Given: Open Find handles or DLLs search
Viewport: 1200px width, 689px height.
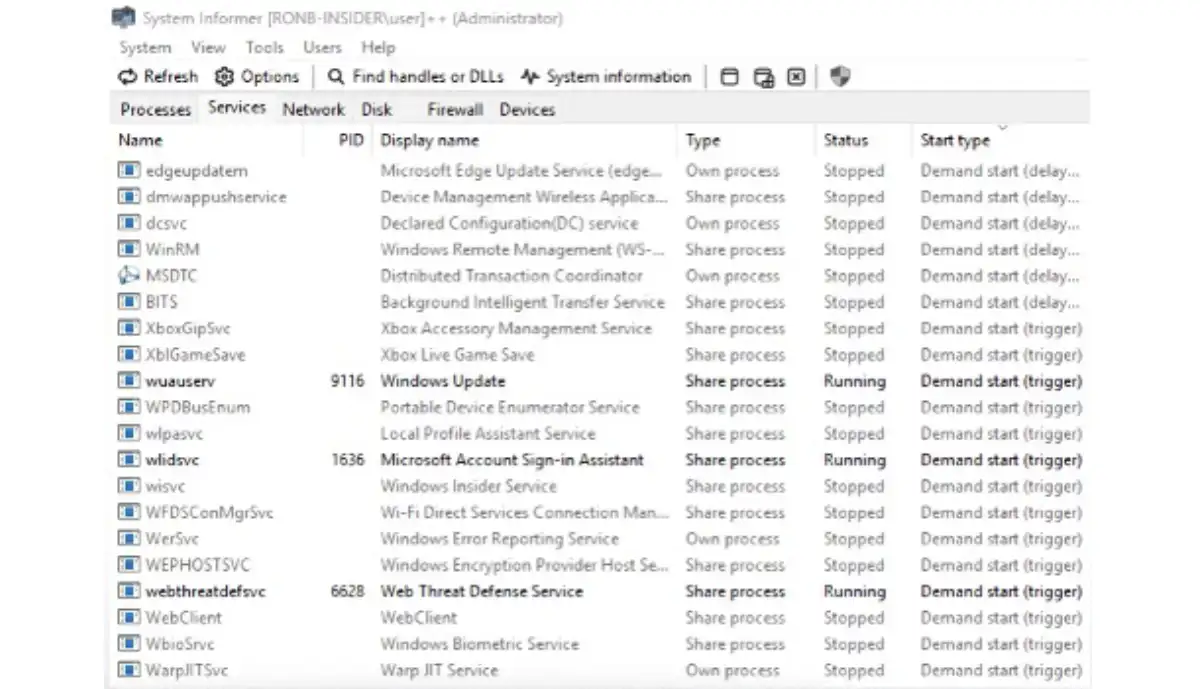Looking at the screenshot, I should coord(415,77).
